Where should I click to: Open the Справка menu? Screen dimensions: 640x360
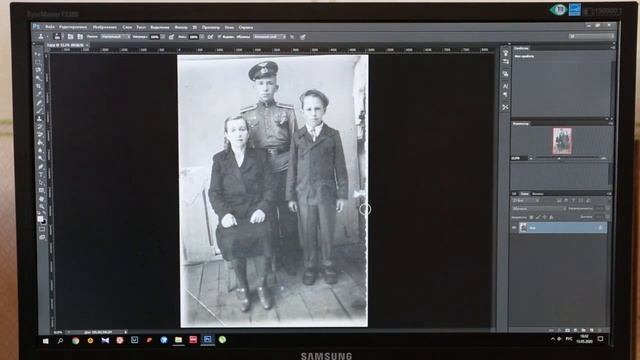click(x=246, y=27)
